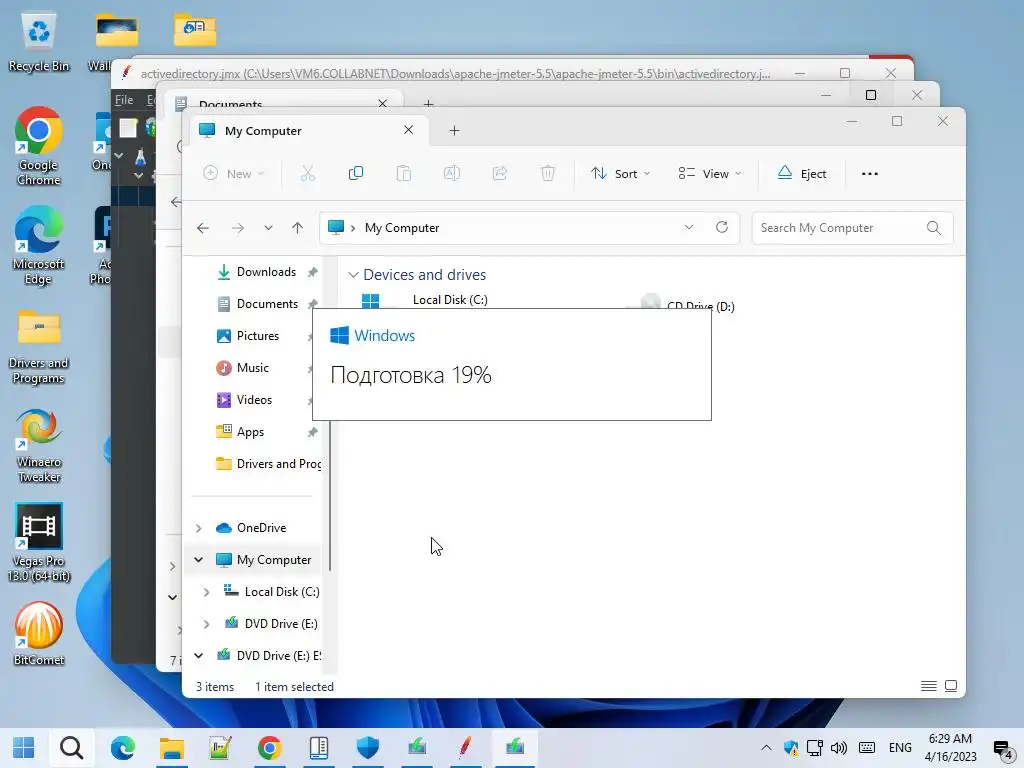The image size is (1024, 768).
Task: Select Local Disk (C:) drive item
Action: click(449, 300)
